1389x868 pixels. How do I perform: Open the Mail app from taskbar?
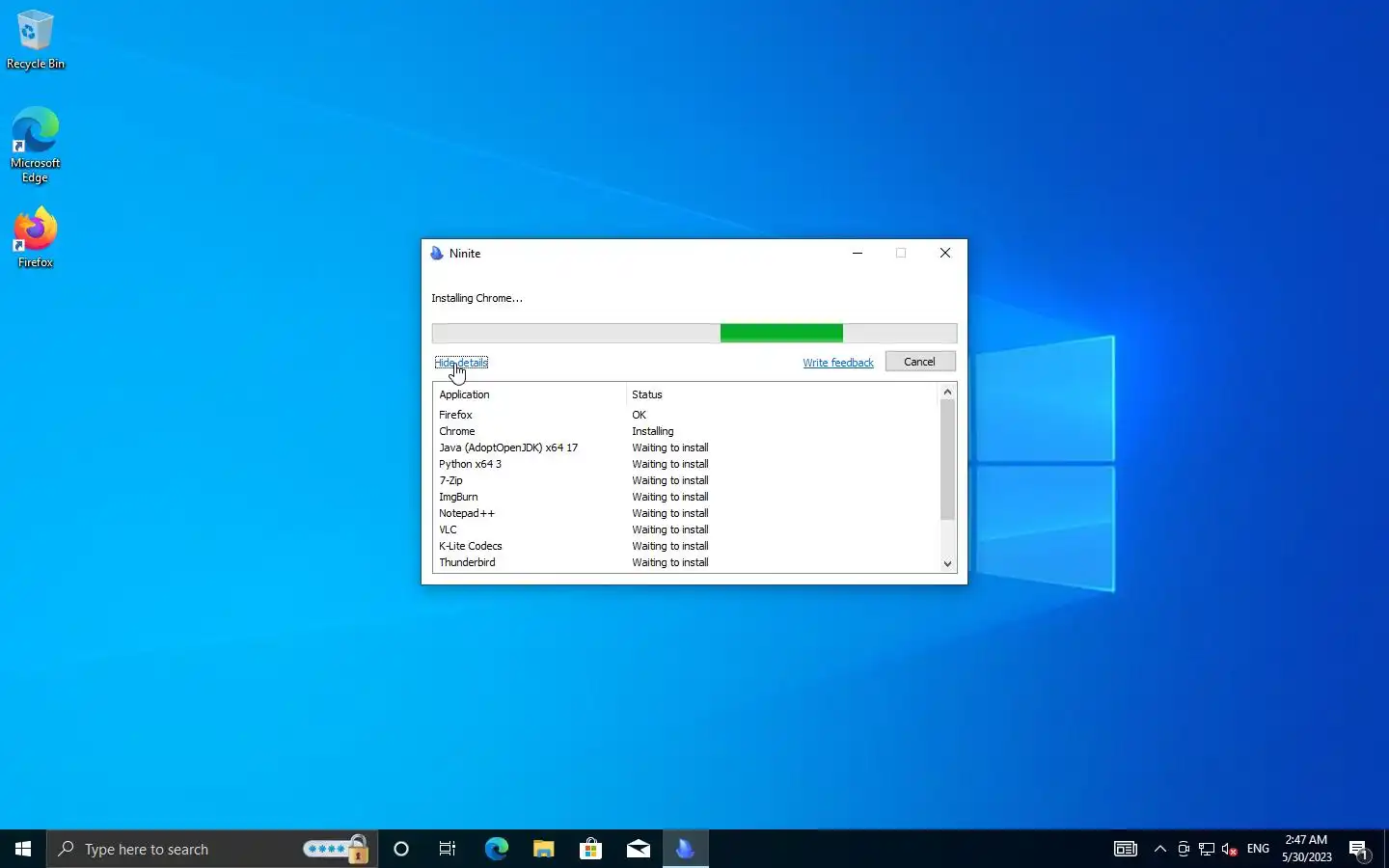tap(638, 849)
